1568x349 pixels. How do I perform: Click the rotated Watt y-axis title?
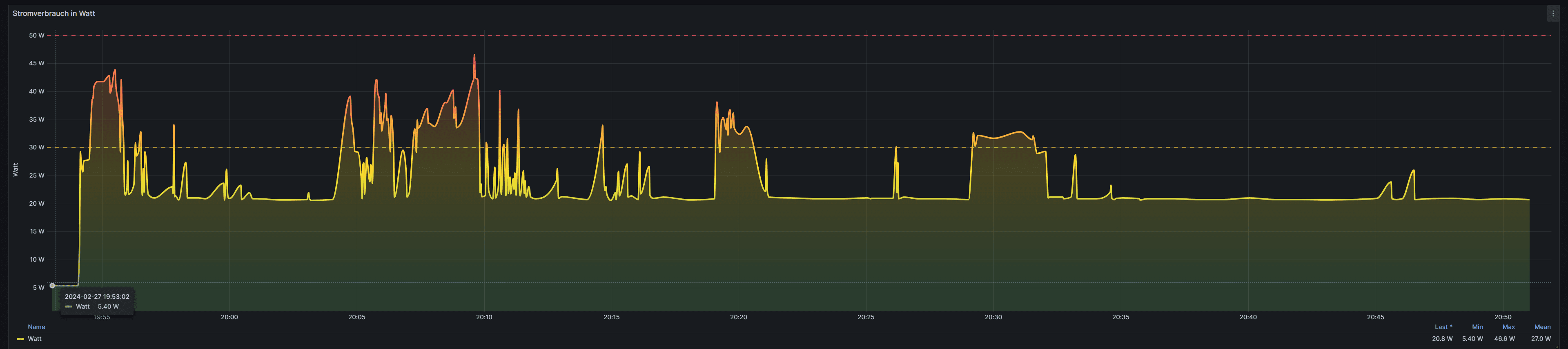pos(16,170)
